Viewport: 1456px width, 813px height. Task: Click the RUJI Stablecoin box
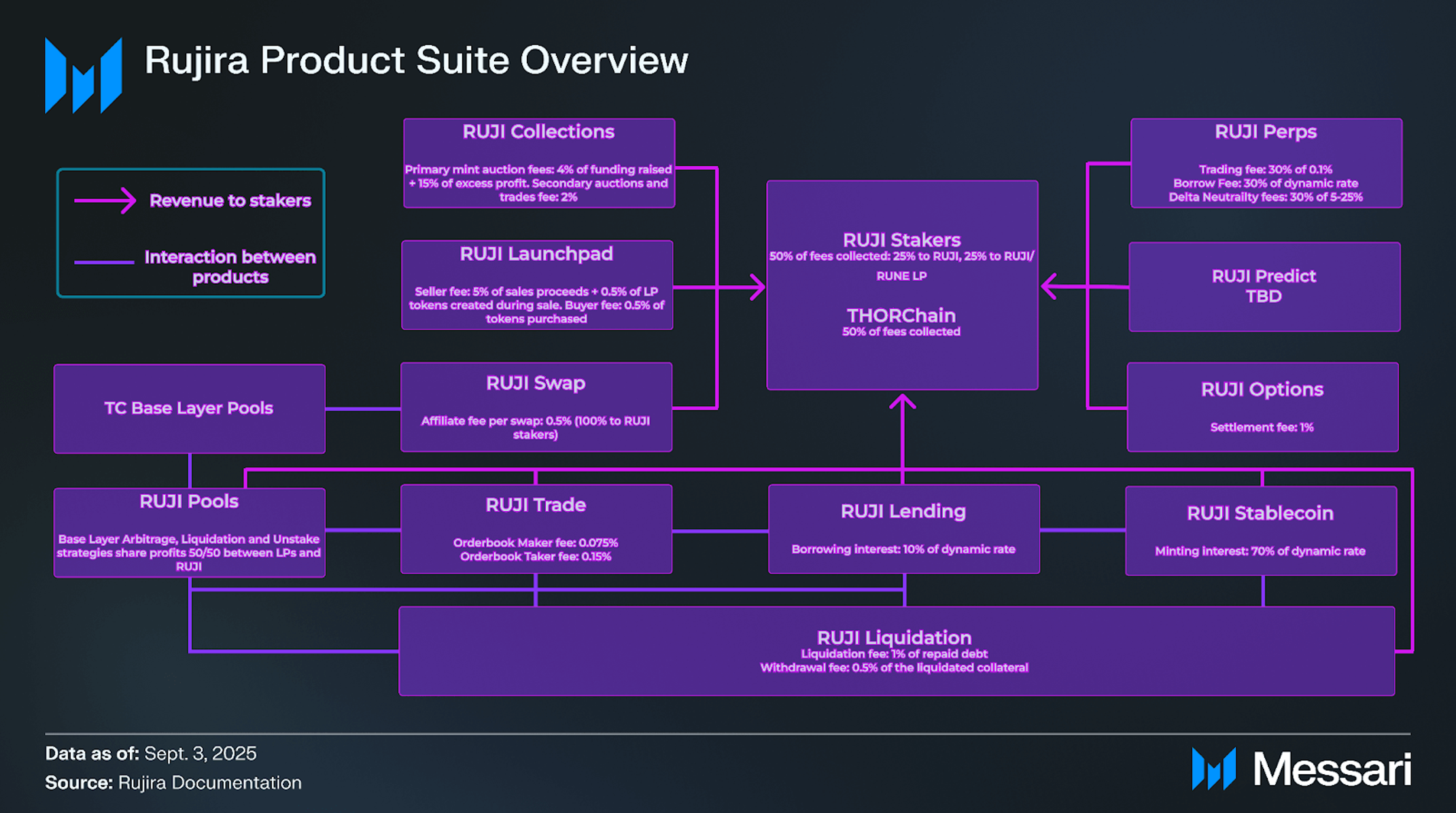pos(1260,530)
